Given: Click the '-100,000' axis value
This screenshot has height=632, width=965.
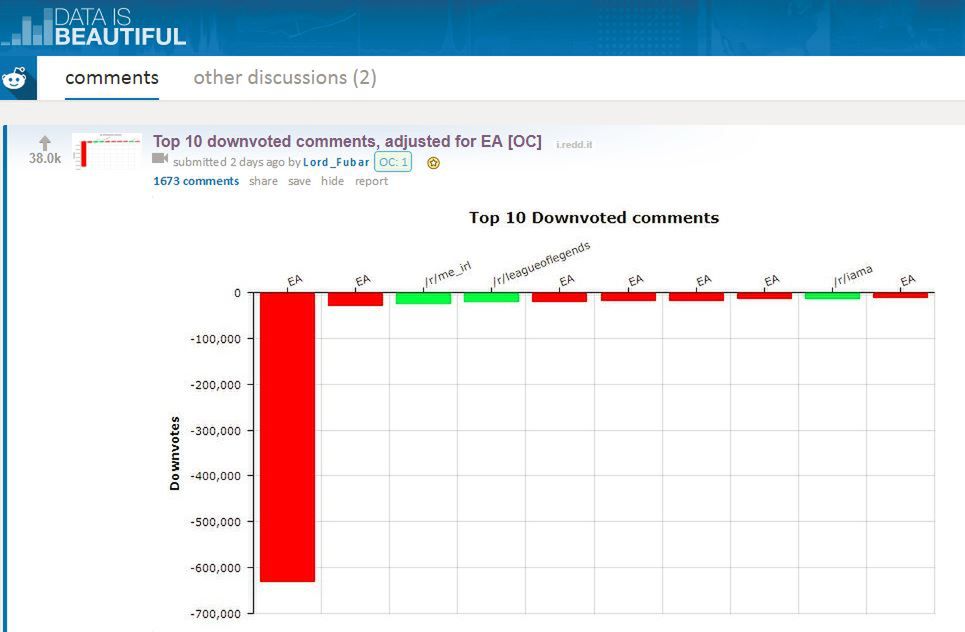Looking at the screenshot, I should click(215, 339).
